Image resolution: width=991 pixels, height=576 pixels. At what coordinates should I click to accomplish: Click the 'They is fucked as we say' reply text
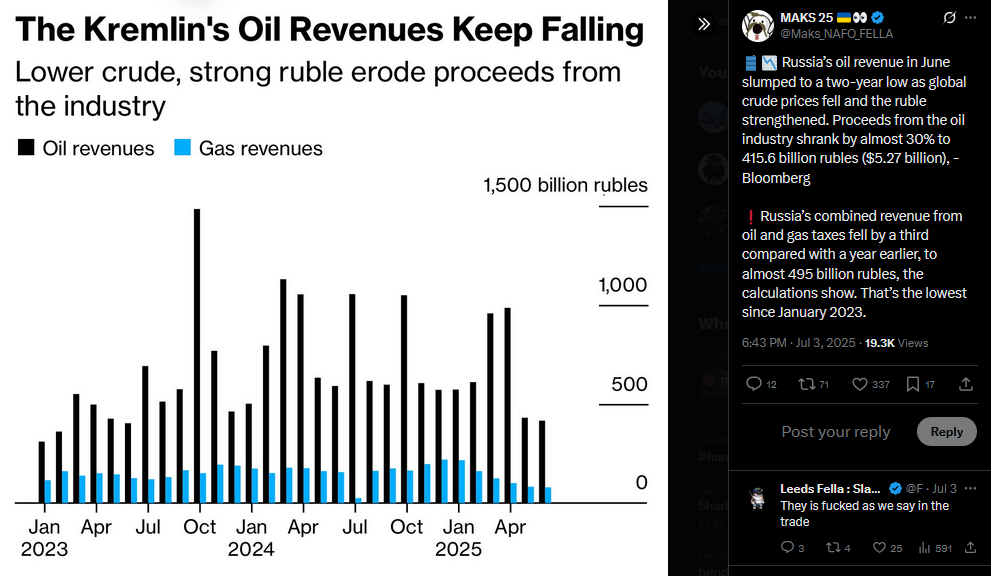[x=864, y=513]
